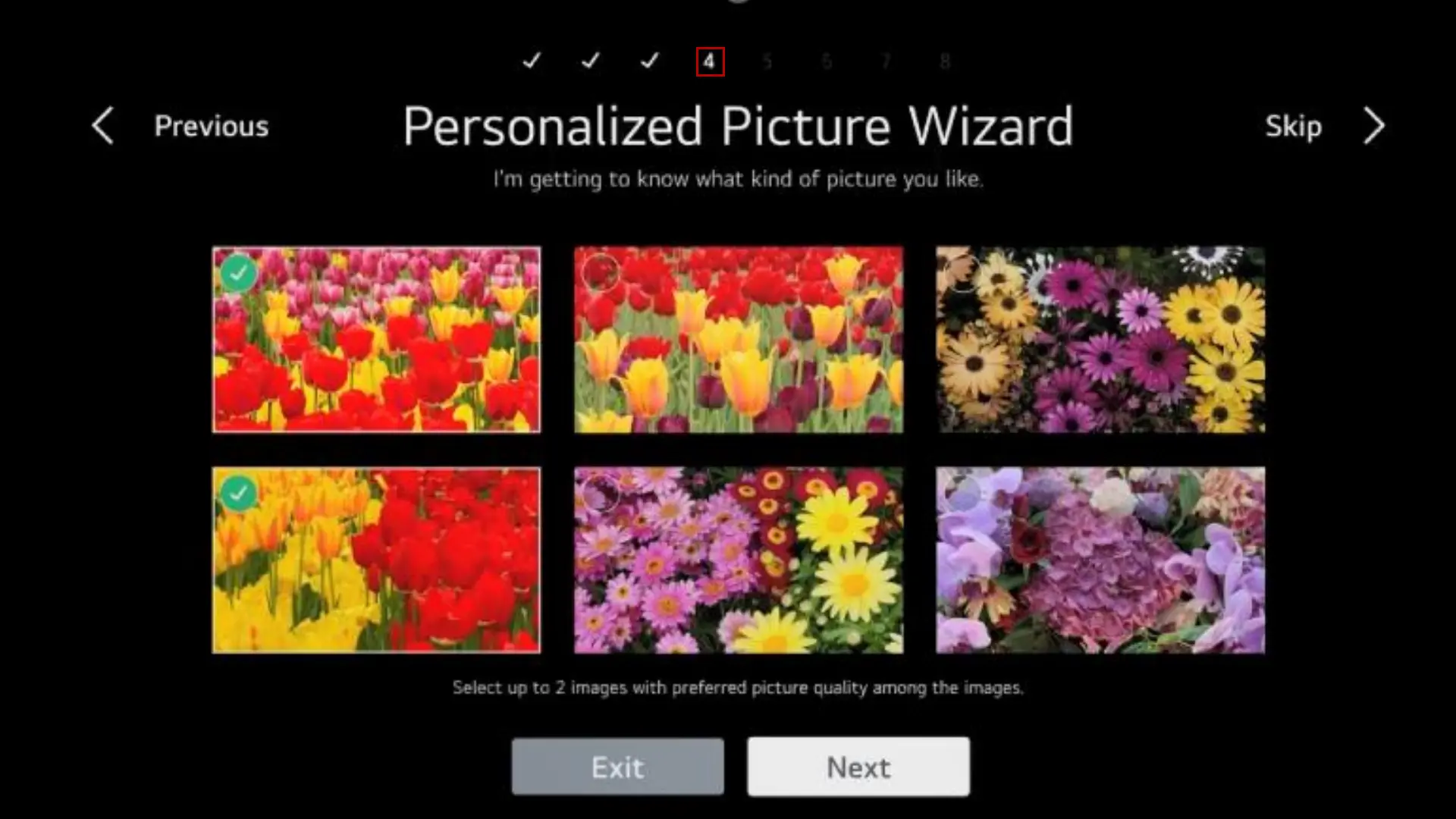Click the Skip label

coord(1293,126)
